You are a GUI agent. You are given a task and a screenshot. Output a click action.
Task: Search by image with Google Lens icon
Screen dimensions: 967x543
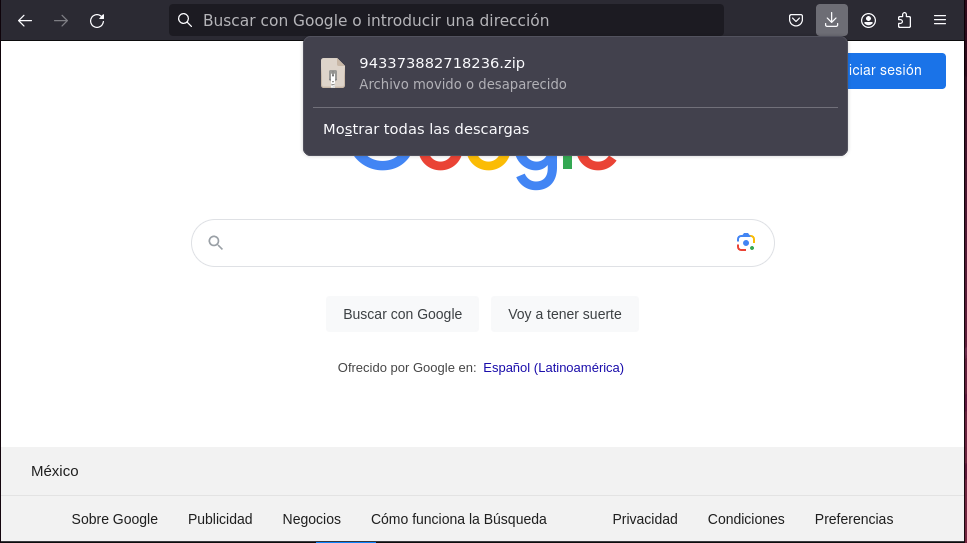pyautogui.click(x=745, y=242)
